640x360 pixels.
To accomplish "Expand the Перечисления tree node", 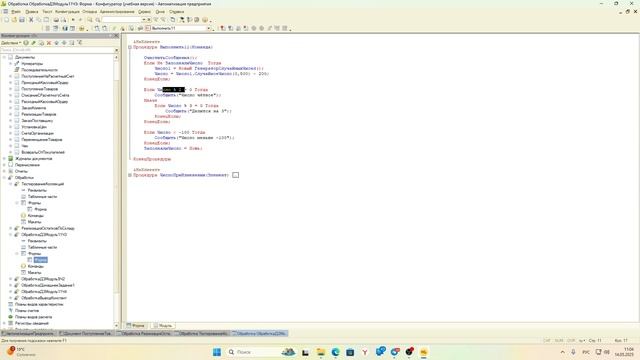I will click(x=4, y=165).
